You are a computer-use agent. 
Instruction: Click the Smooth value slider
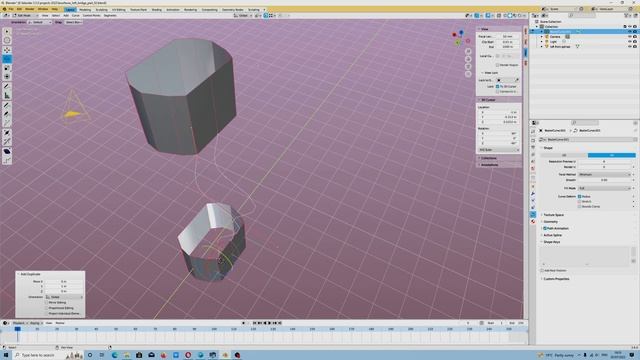click(x=604, y=180)
